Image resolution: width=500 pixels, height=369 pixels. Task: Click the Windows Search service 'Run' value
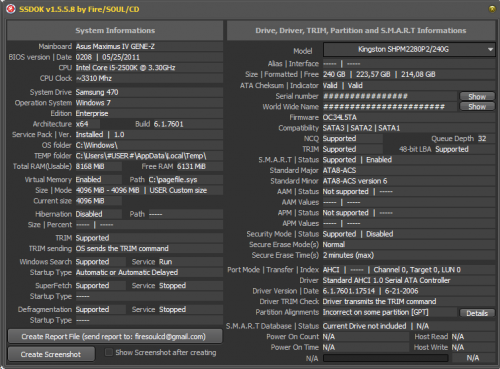tap(165, 262)
